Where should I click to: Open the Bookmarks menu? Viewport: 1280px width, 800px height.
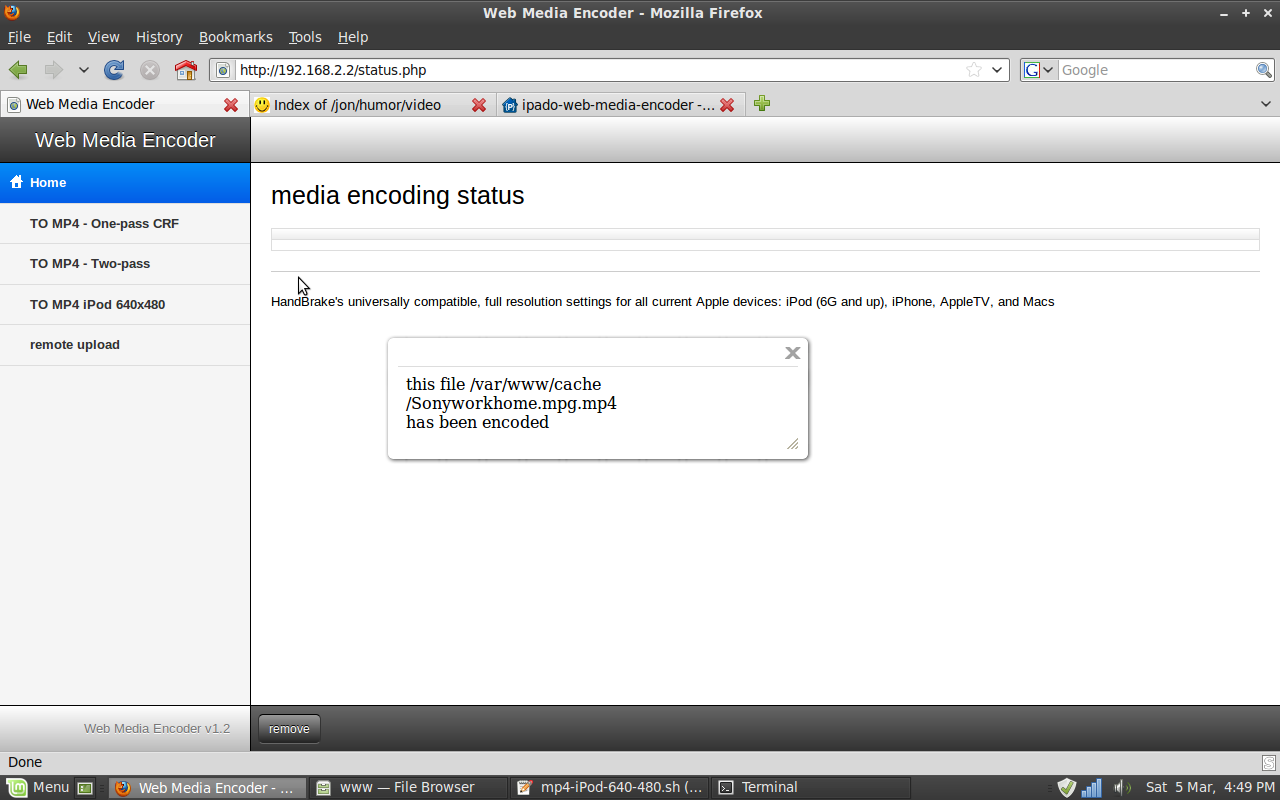coord(235,37)
